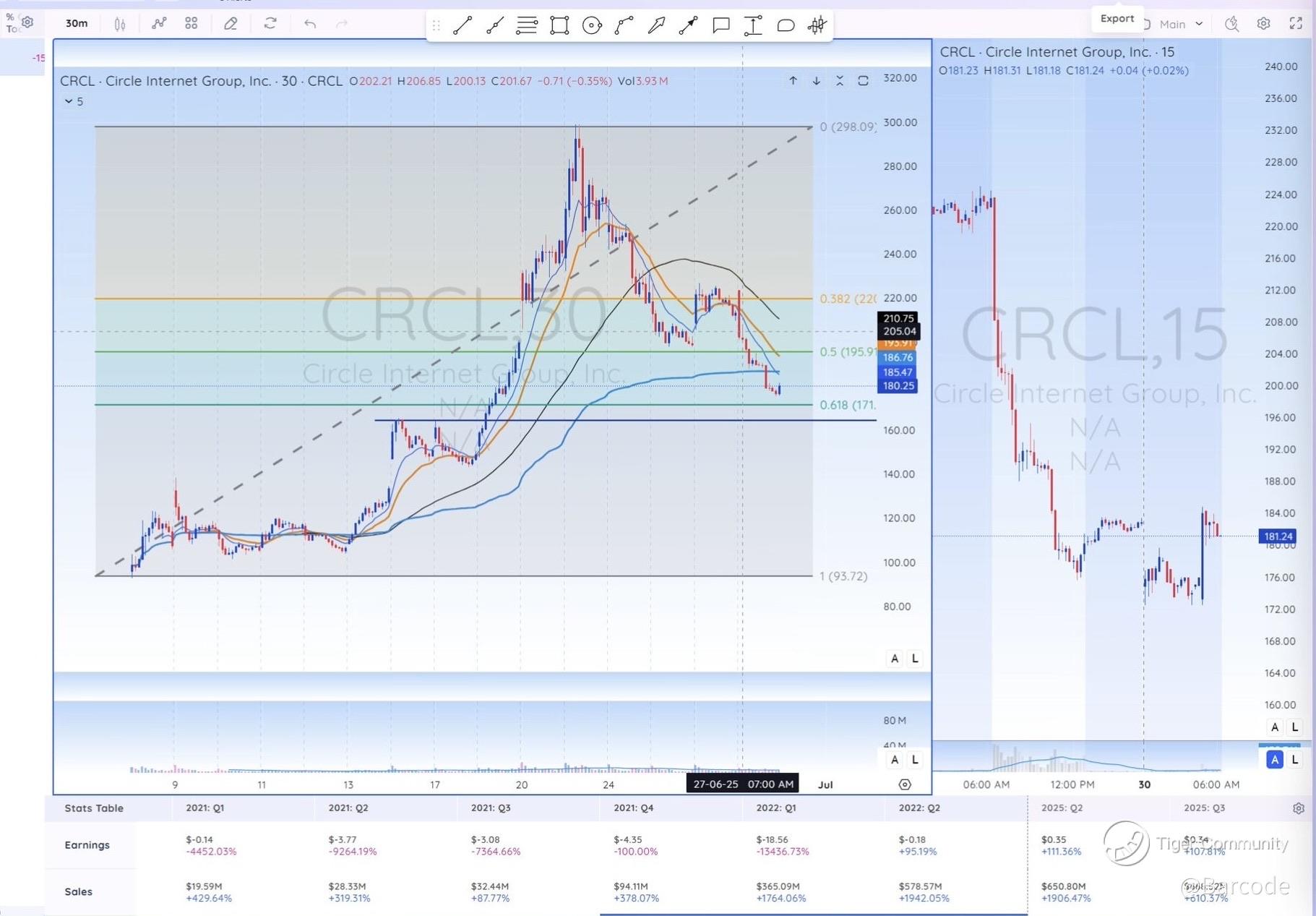Maximize the 30-minute chart pane
This screenshot has width=1316, height=916.
pos(863,81)
